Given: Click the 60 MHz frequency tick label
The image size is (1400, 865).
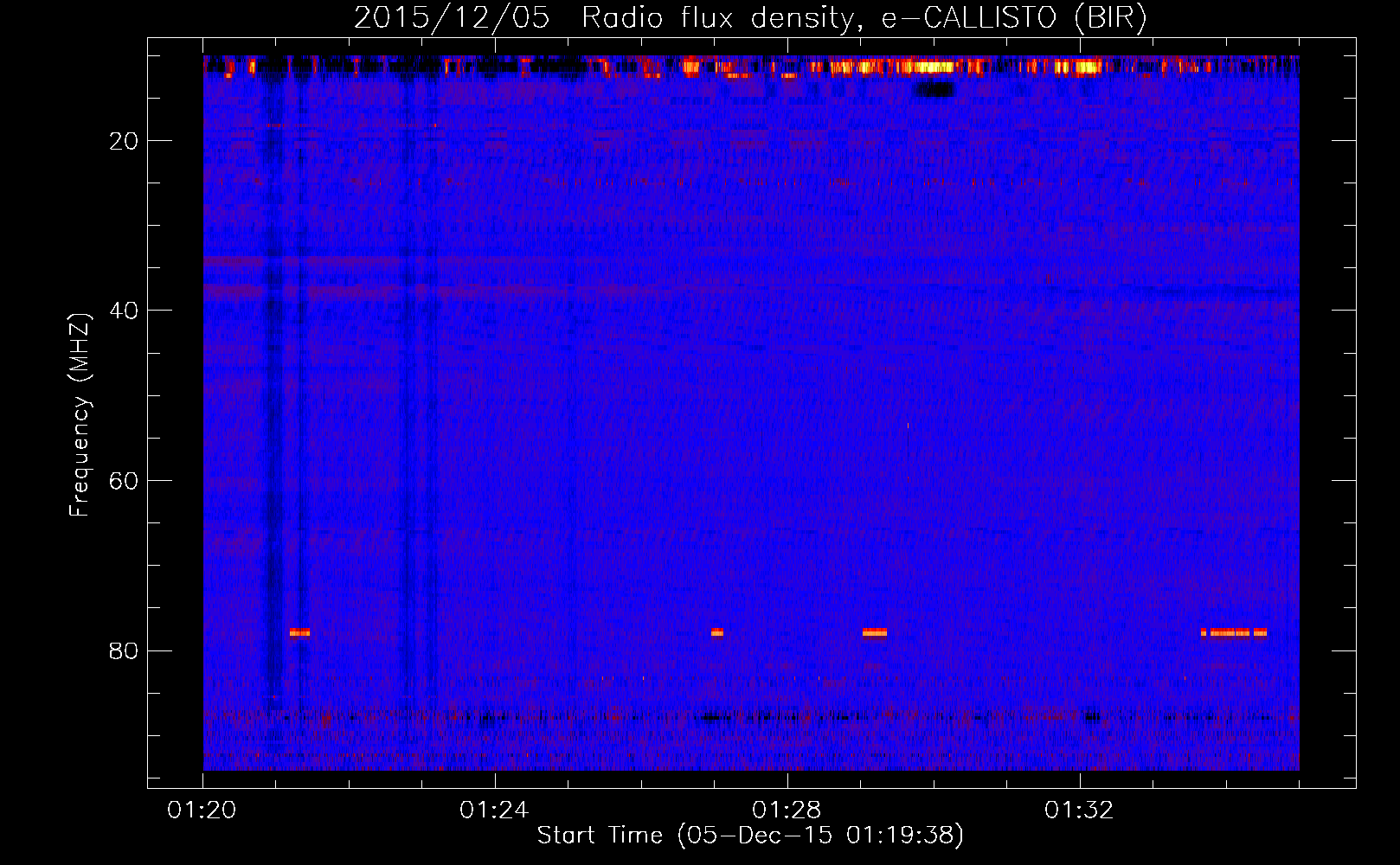Looking at the screenshot, I should tap(124, 481).
